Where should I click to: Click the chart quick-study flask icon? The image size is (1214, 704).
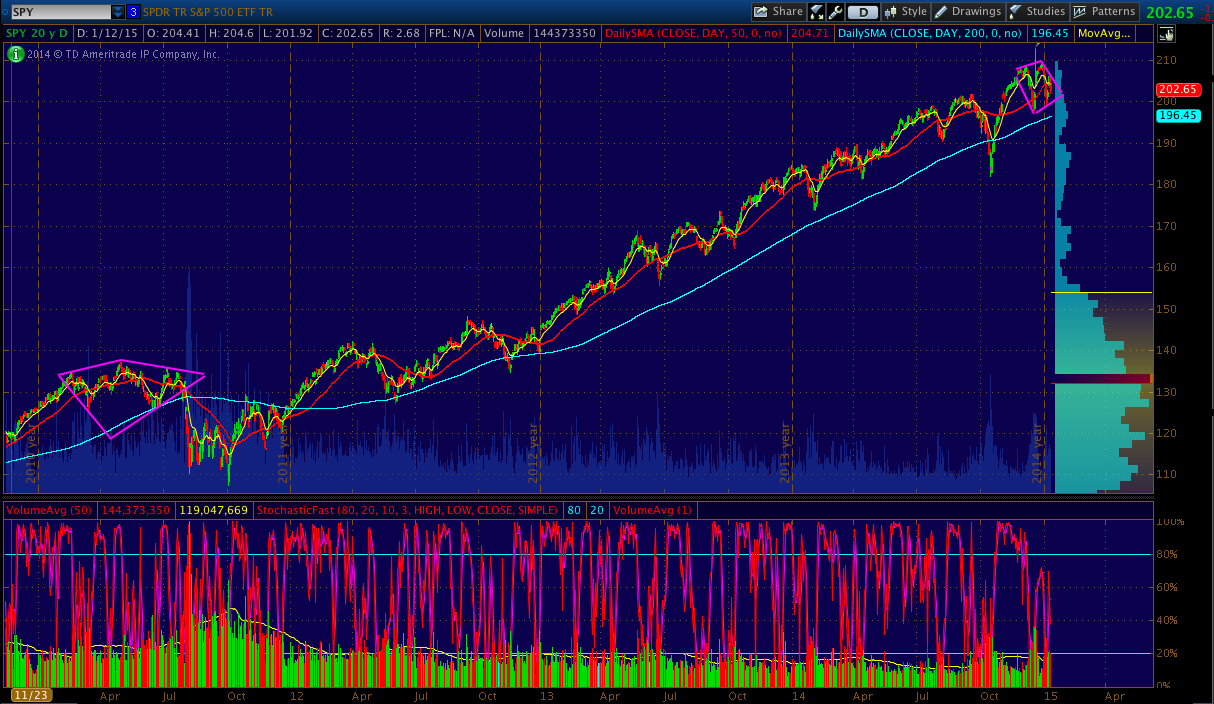coord(816,12)
